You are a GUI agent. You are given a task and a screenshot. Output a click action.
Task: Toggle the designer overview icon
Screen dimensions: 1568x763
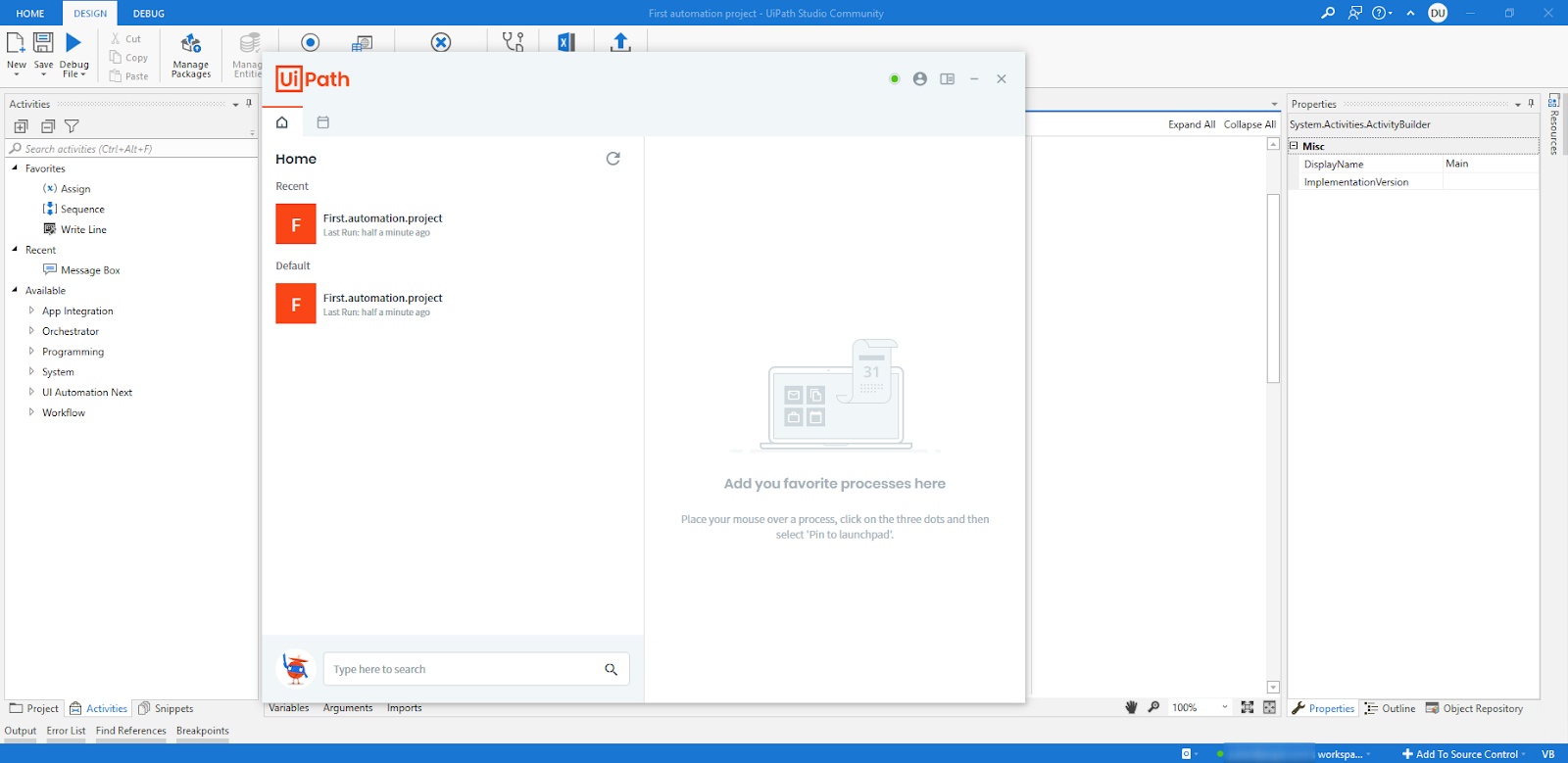click(x=1269, y=707)
